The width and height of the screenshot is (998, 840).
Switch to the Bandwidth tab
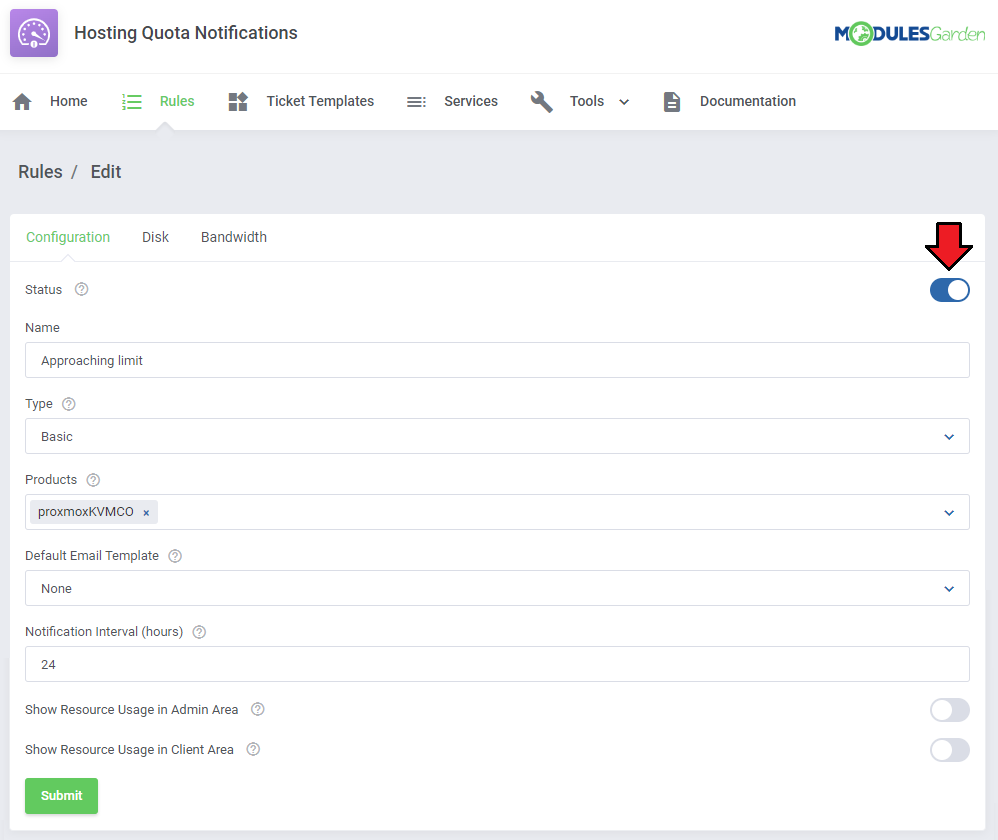[x=234, y=237]
